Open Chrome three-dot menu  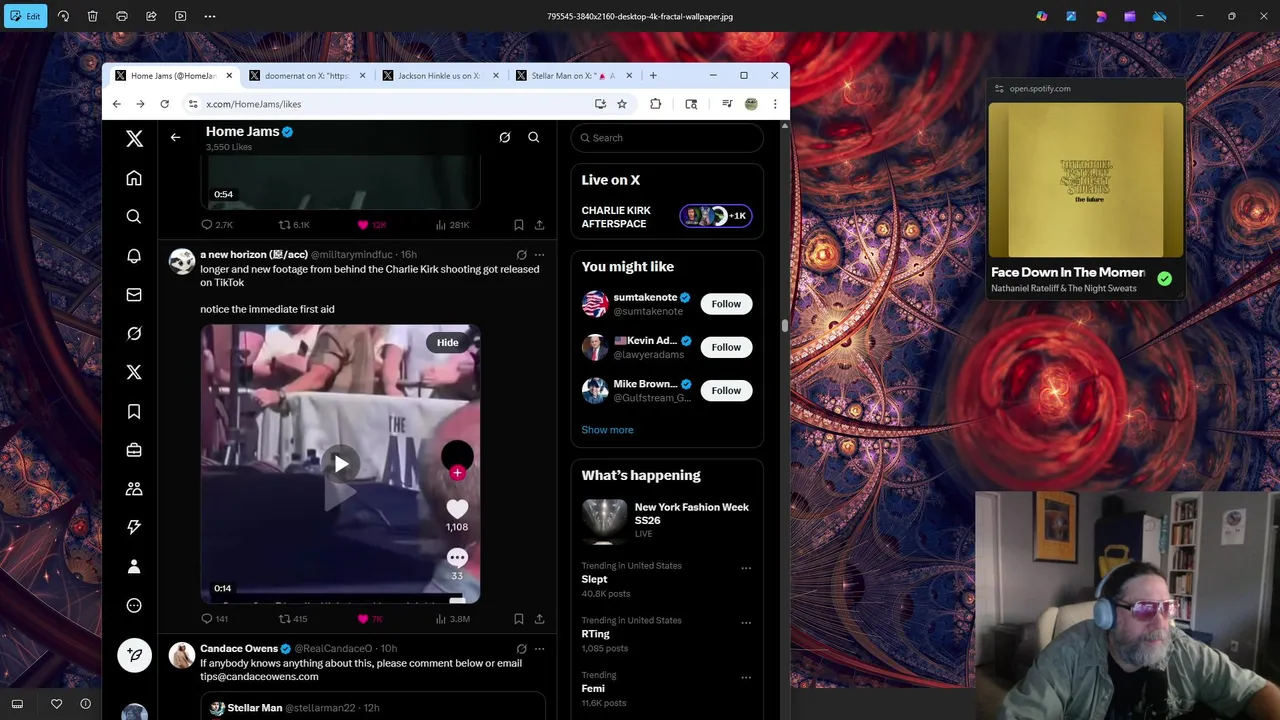click(775, 104)
